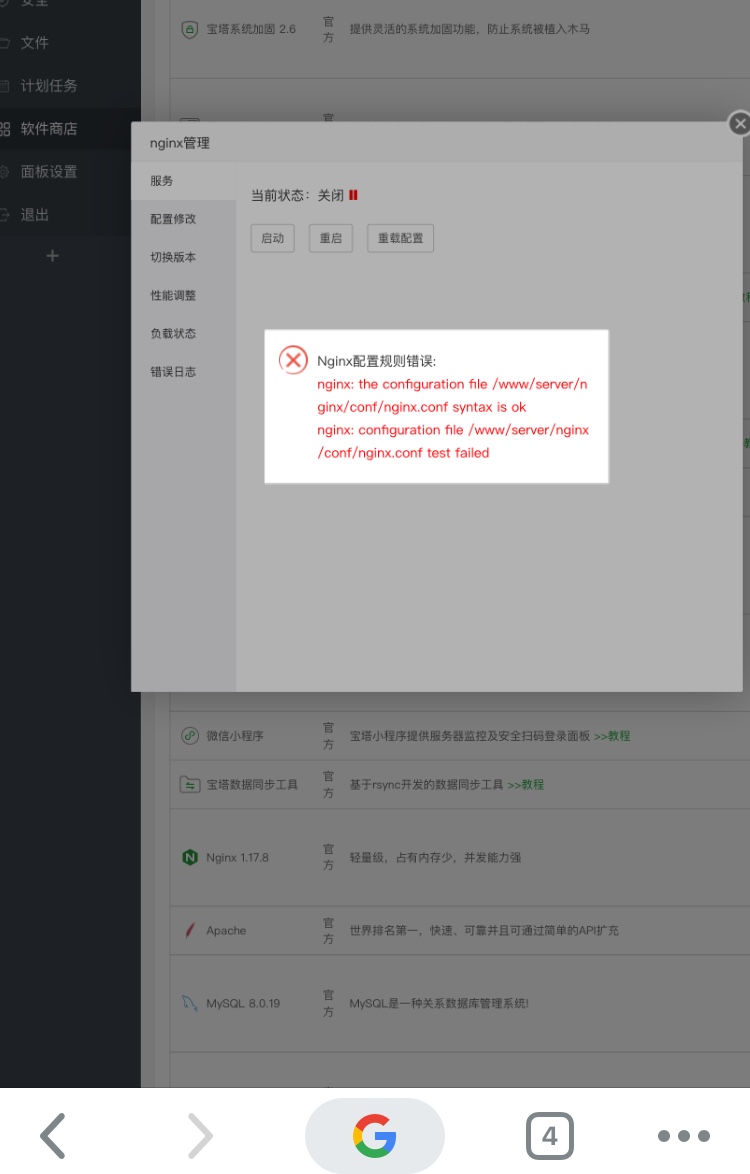Open 教程 link in 微信小程序 row

tap(612, 736)
